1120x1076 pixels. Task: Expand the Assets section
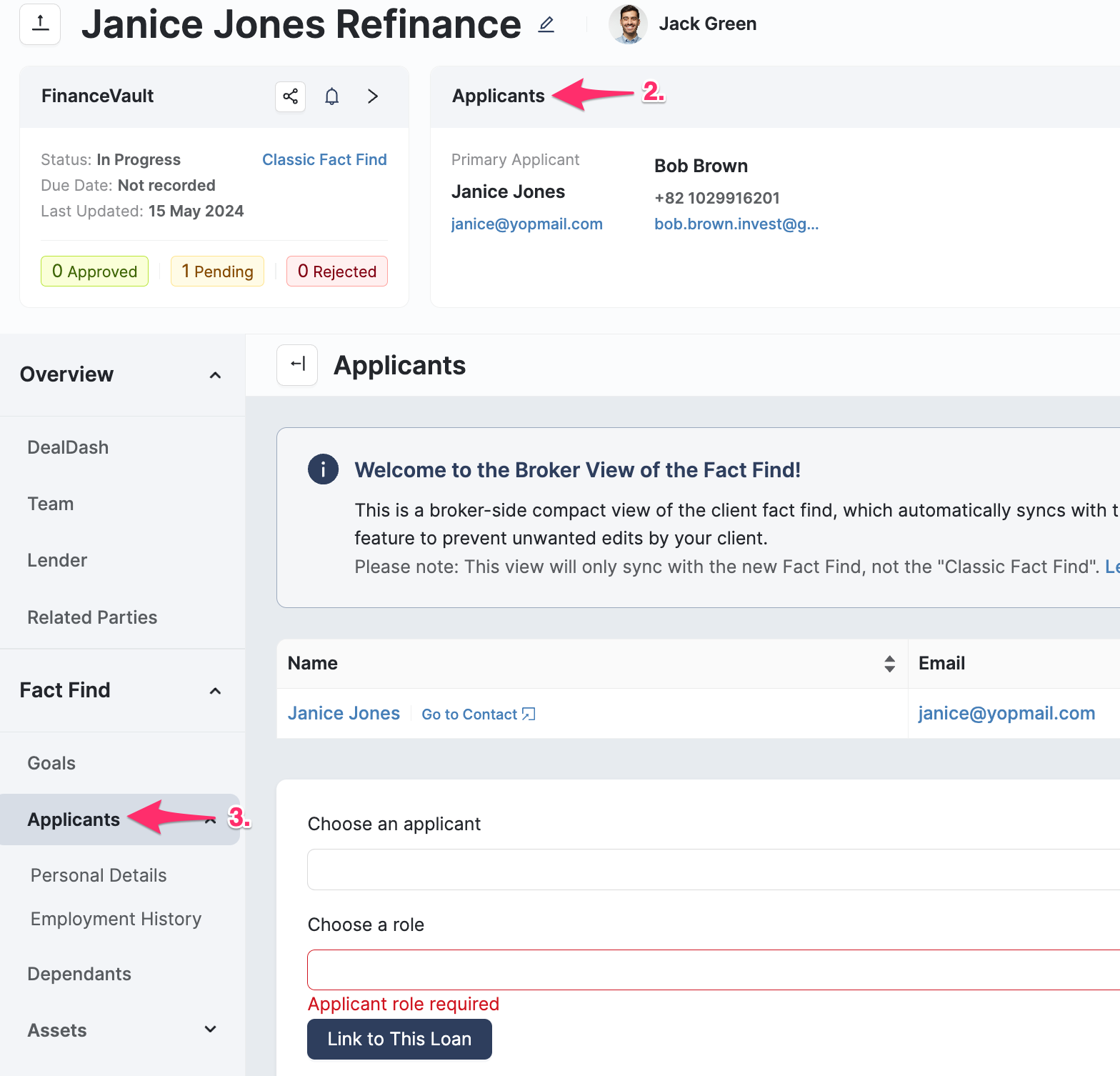click(211, 1030)
